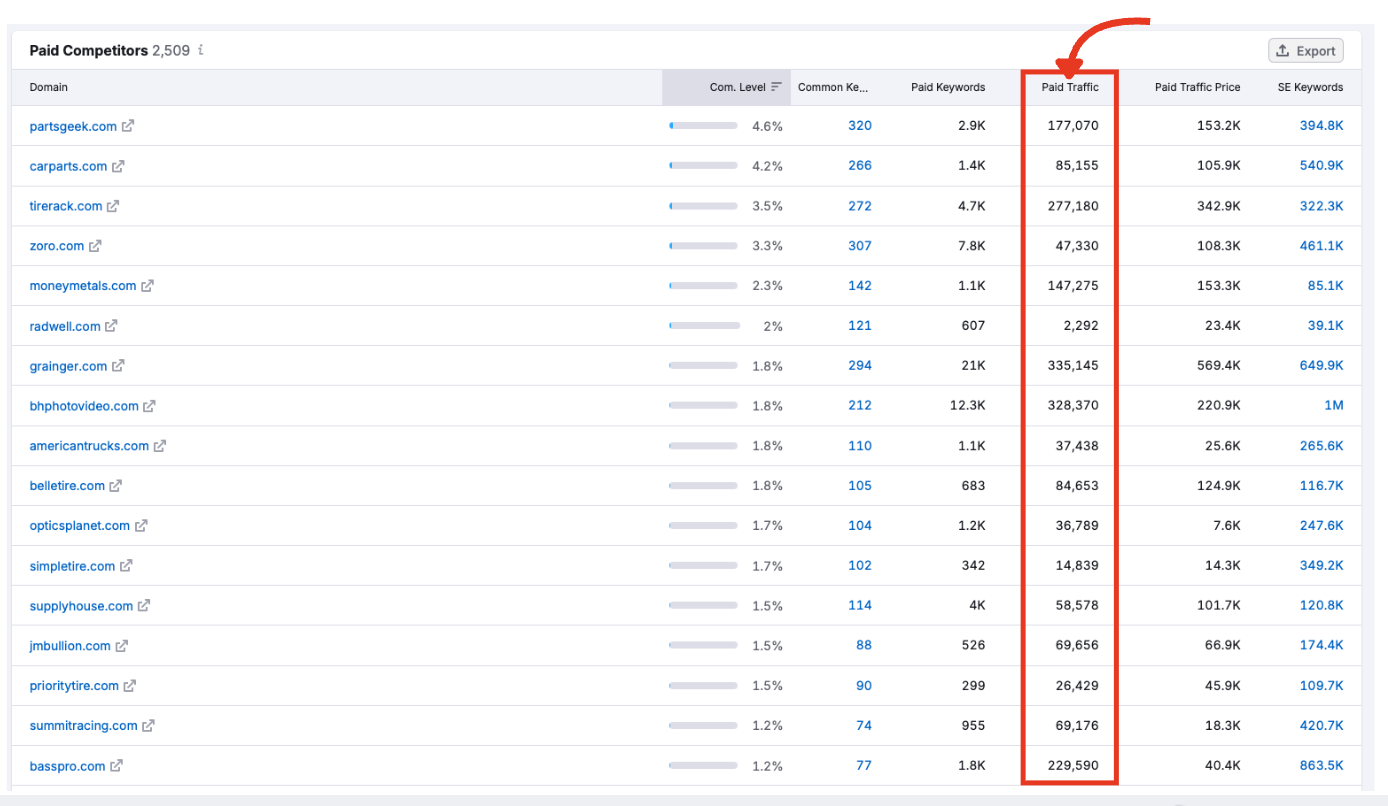The image size is (1388, 806).
Task: Click the sort icon on Com. Level header
Action: [777, 87]
